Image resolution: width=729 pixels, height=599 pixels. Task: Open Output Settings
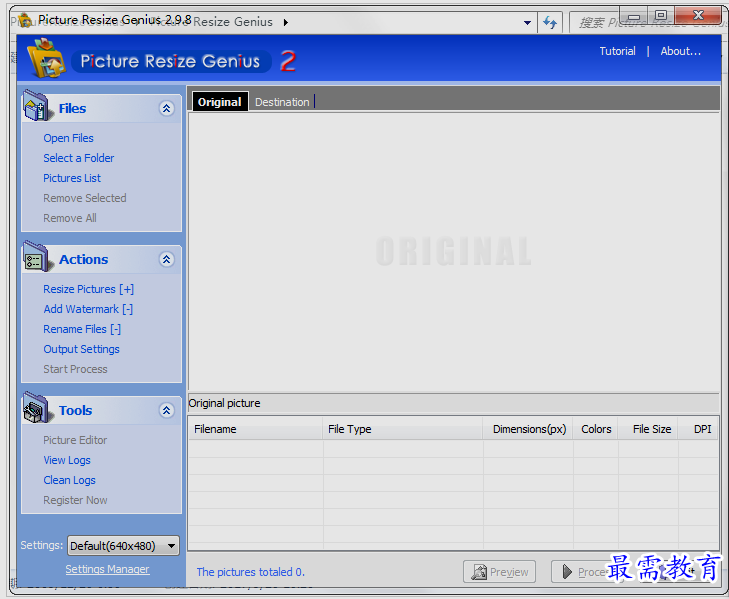81,349
